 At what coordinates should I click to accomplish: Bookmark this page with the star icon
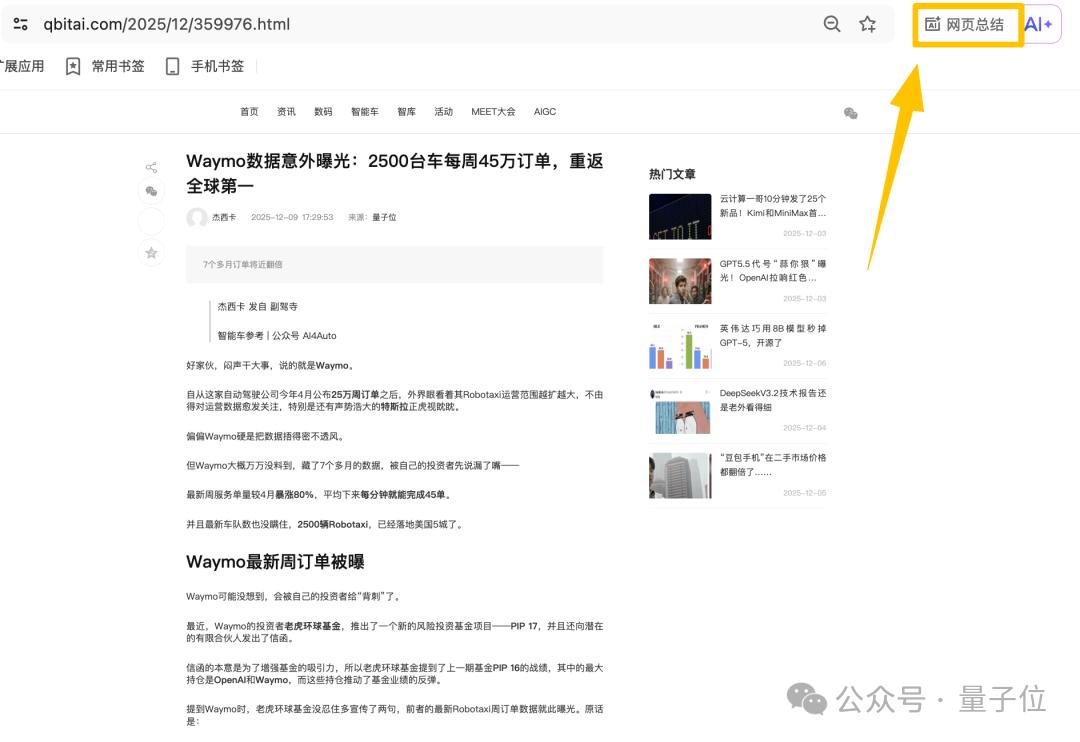pos(867,24)
